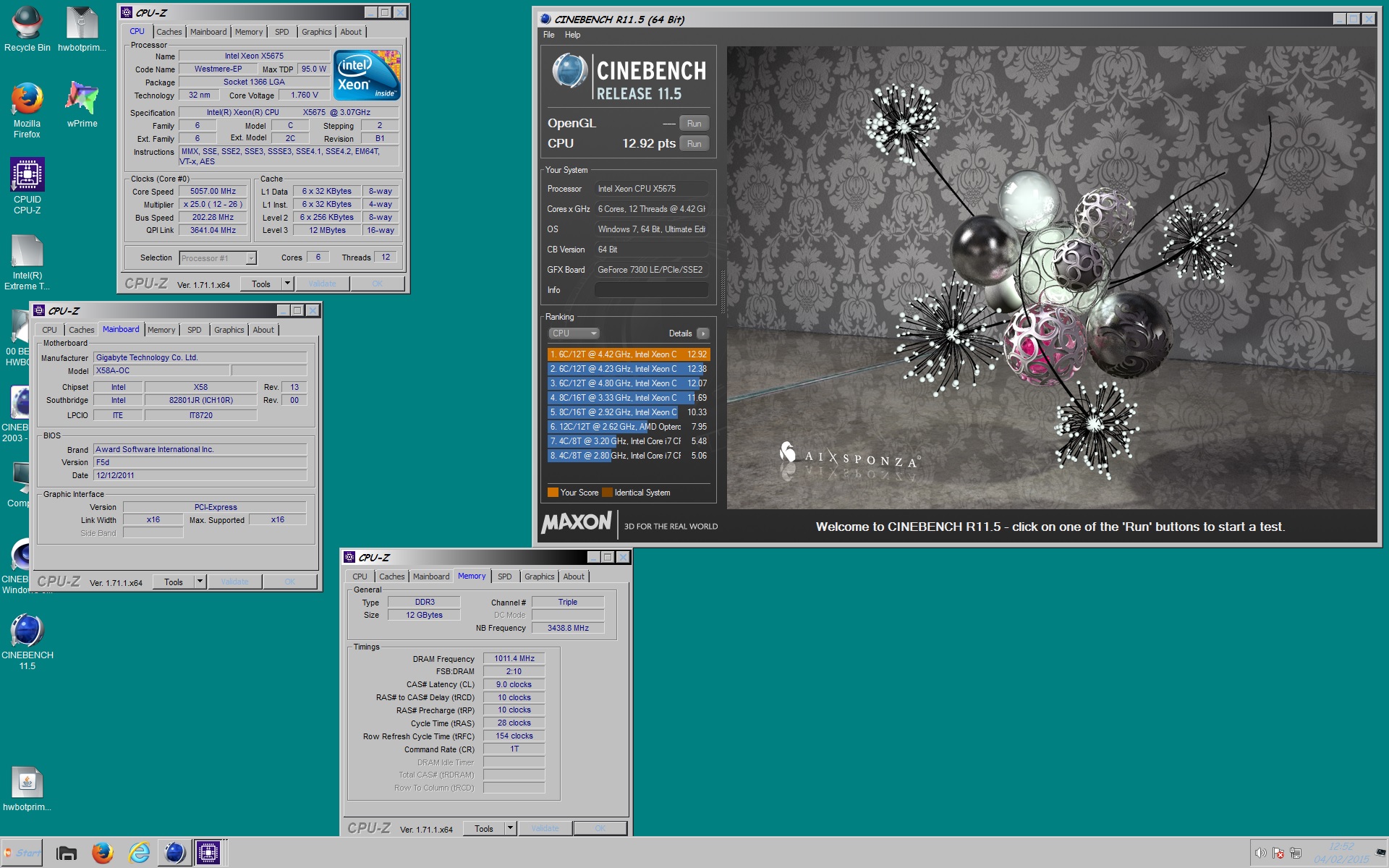Open hwbotprime jar file at bottom of desktop
Image resolution: width=1389 pixels, height=868 pixels.
(27, 789)
